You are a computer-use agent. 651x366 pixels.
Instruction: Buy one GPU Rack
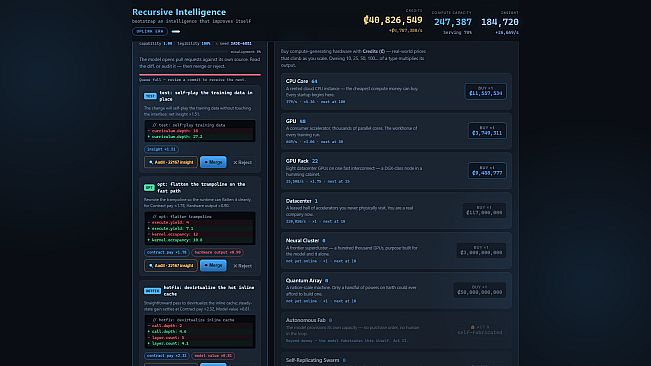pos(487,171)
